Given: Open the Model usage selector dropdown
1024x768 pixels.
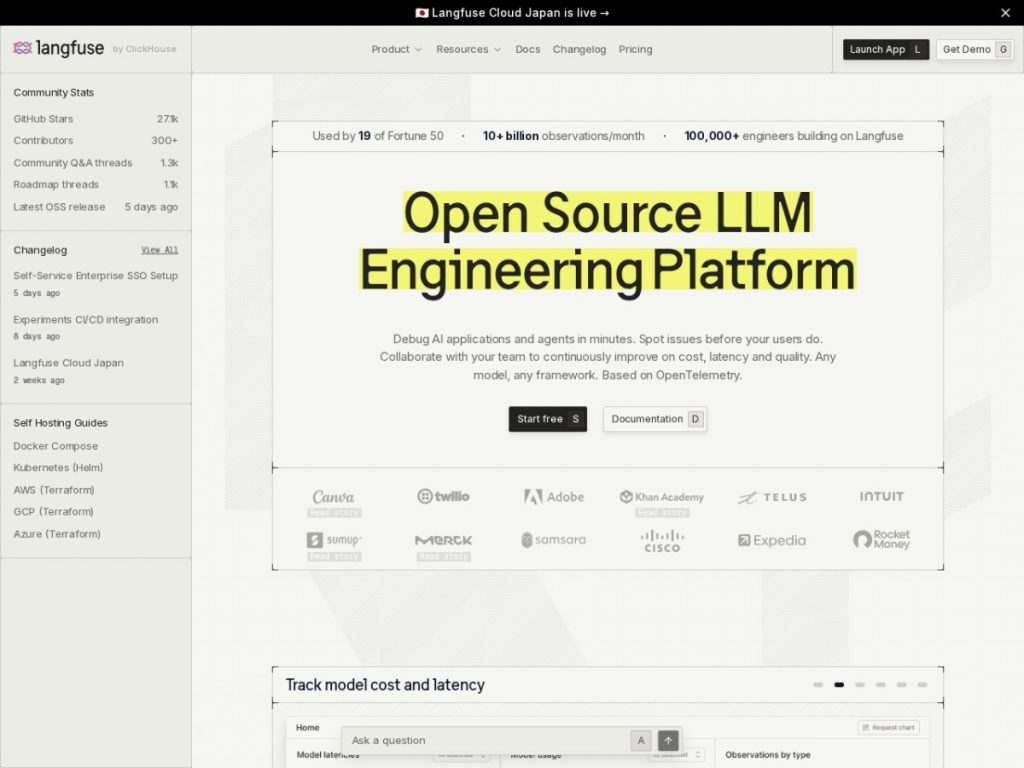Looking at the screenshot, I should click(x=676, y=755).
